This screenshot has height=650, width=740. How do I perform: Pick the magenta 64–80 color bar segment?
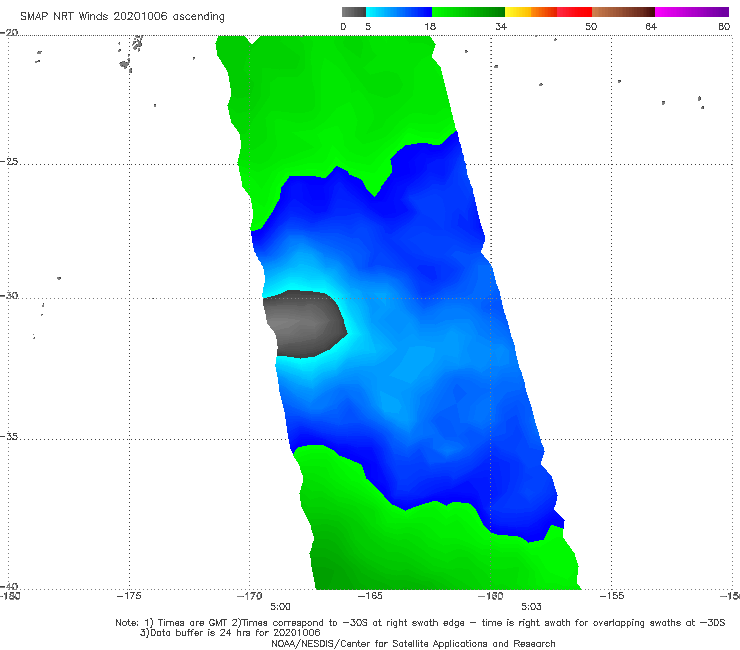(x=692, y=12)
